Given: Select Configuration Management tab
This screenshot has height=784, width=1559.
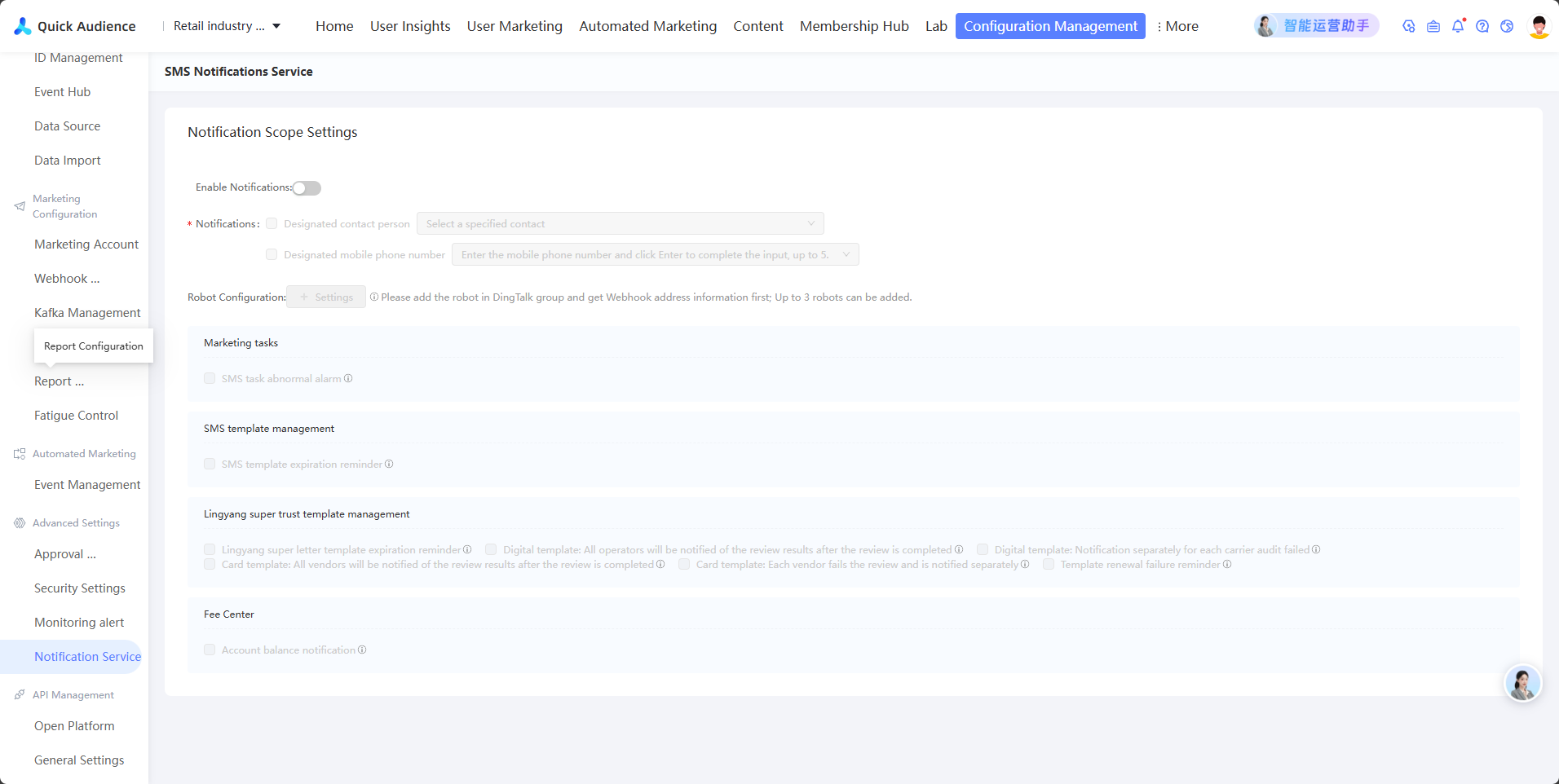Looking at the screenshot, I should tap(1050, 26).
